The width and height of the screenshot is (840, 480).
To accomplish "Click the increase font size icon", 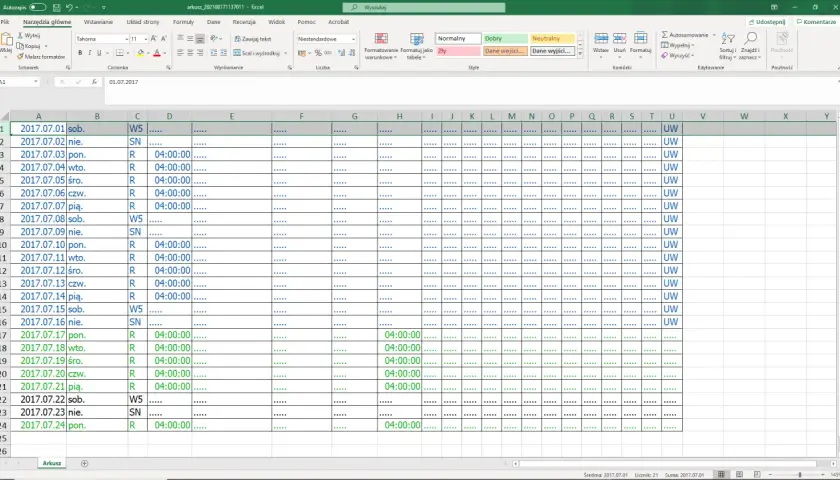I will [154, 39].
